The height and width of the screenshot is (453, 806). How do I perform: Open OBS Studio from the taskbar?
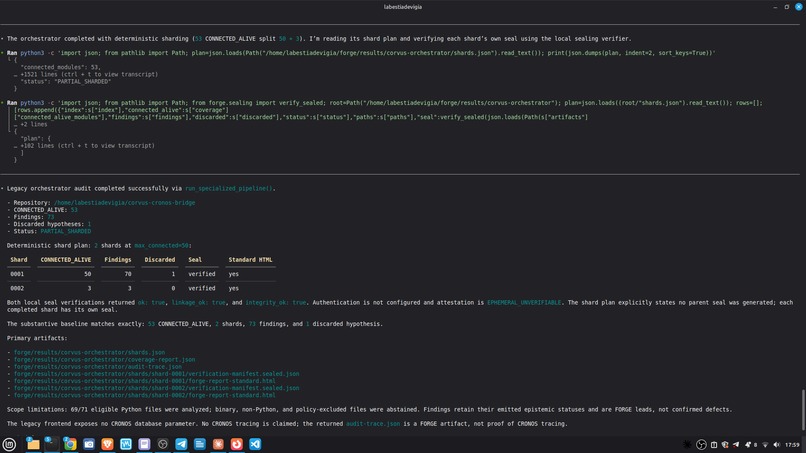[x=163, y=444]
